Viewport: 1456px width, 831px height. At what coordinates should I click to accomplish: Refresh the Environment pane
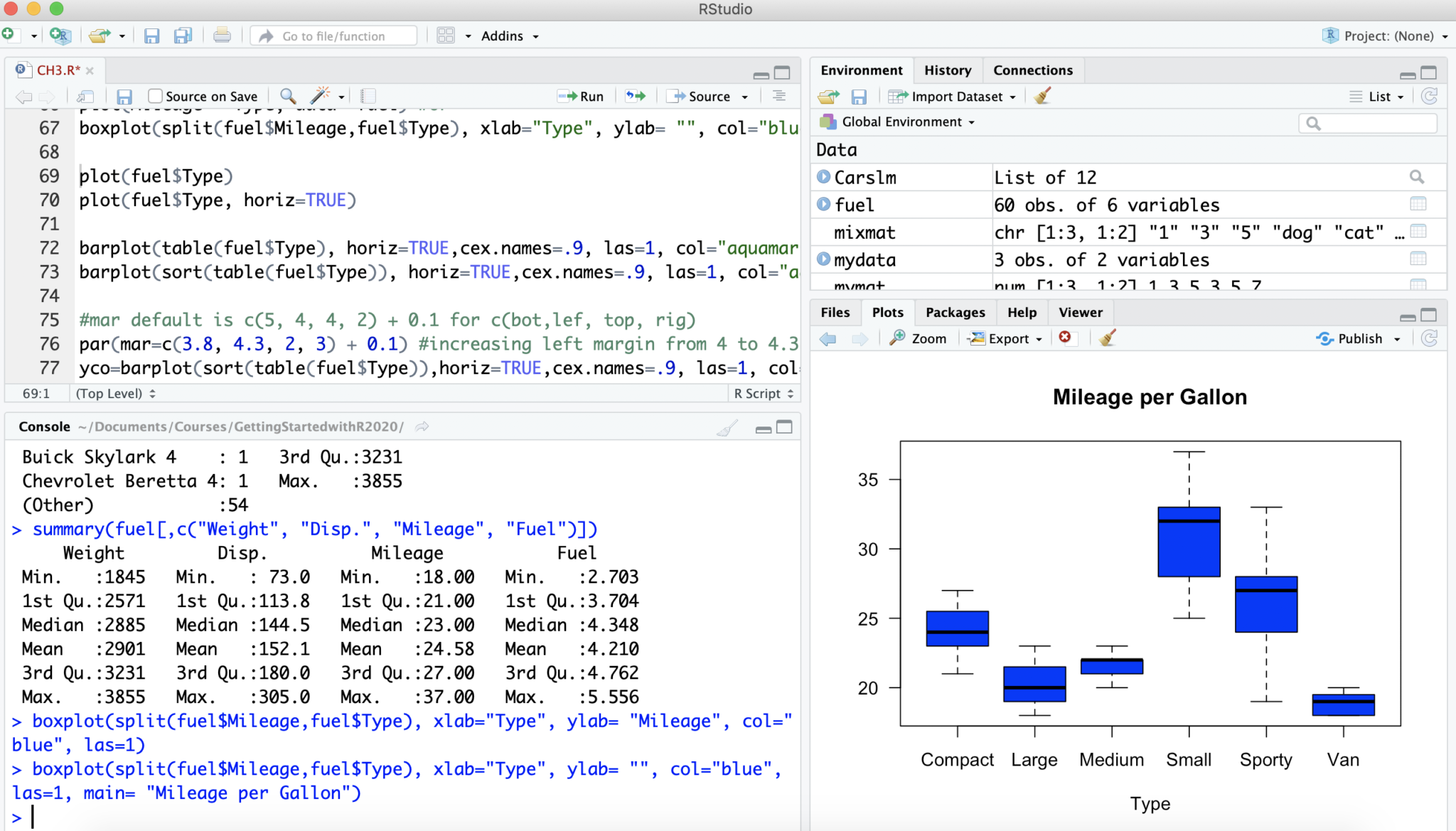tap(1430, 96)
